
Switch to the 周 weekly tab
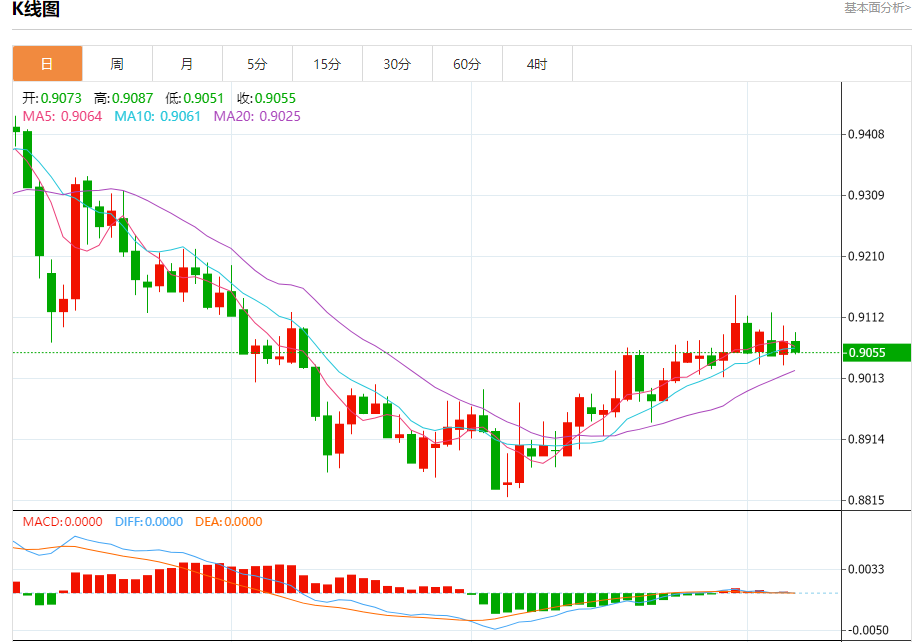pyautogui.click(x=118, y=64)
